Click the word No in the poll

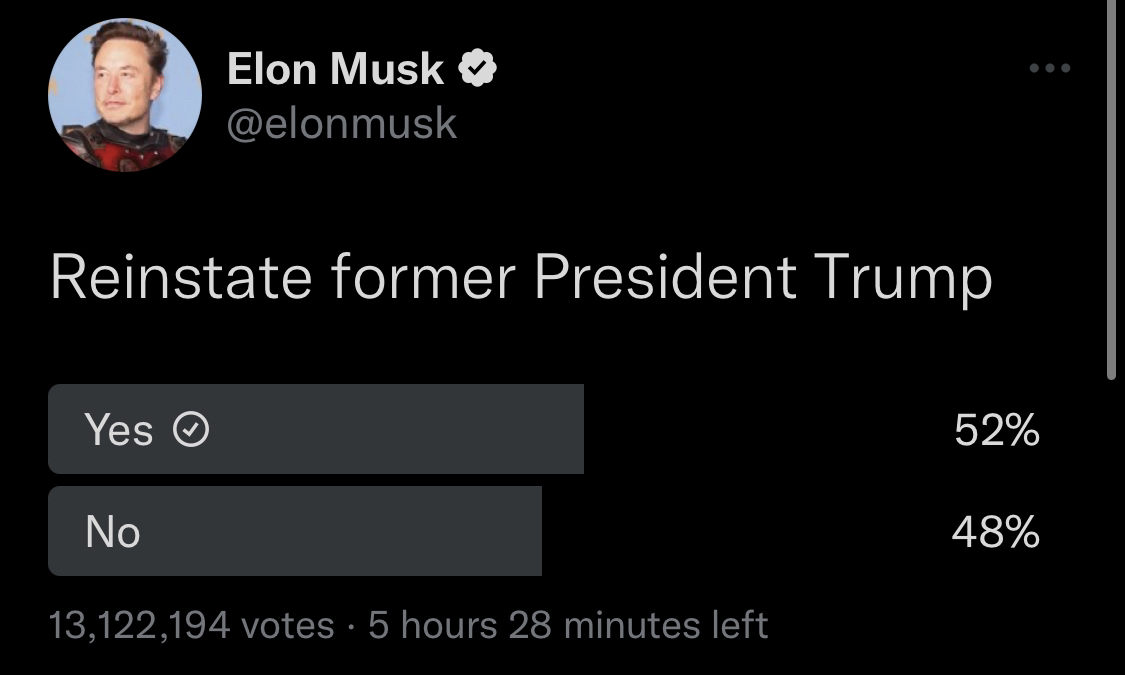113,532
